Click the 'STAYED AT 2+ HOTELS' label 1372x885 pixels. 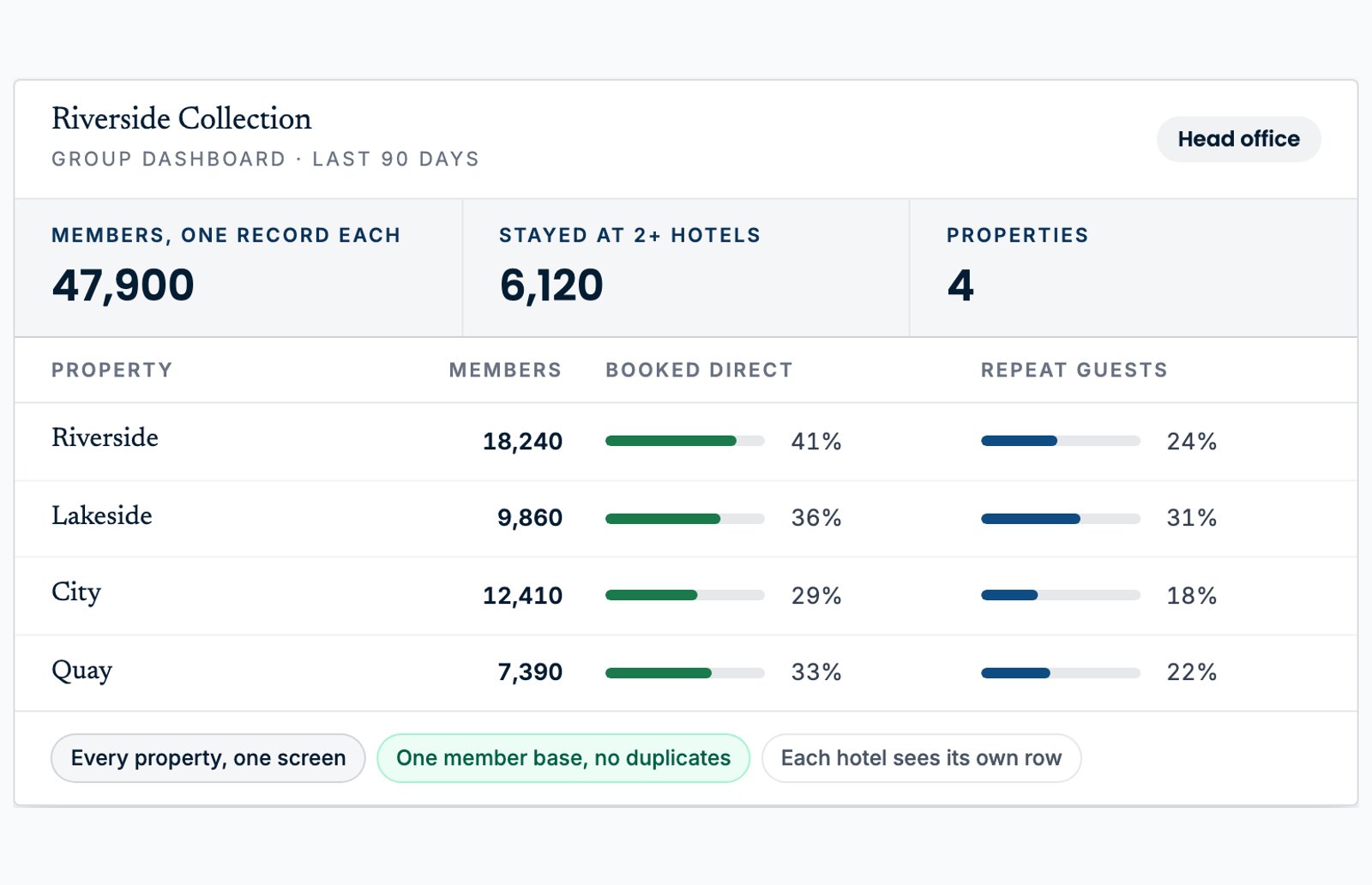(630, 236)
